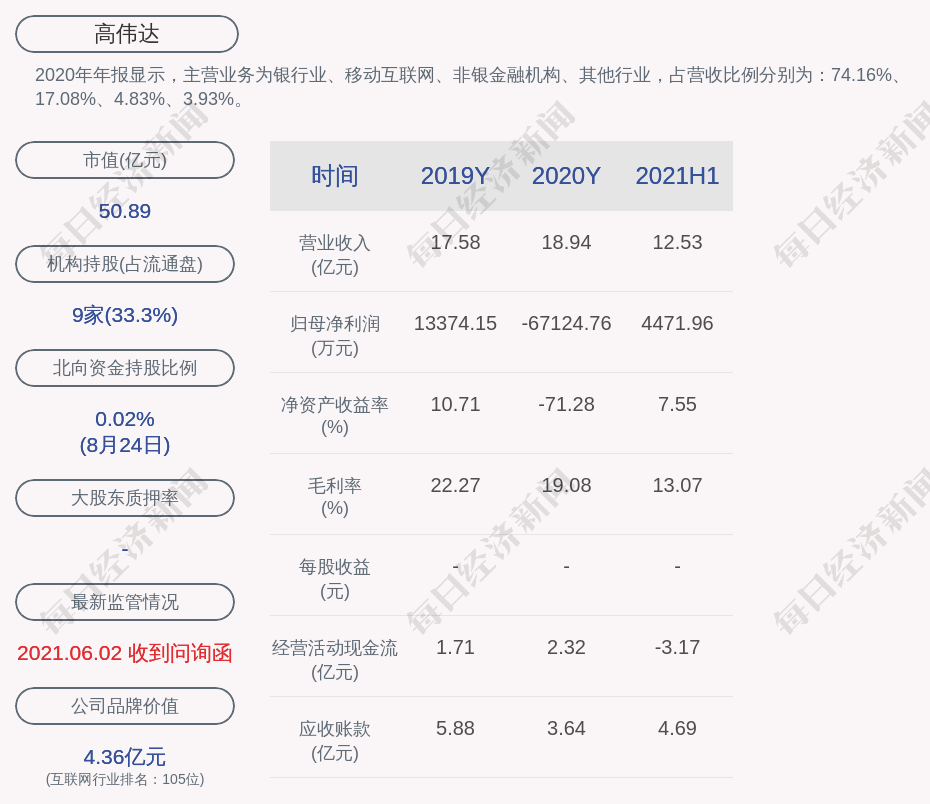Click the 时间 table header cell
930x804 pixels.
coord(335,176)
